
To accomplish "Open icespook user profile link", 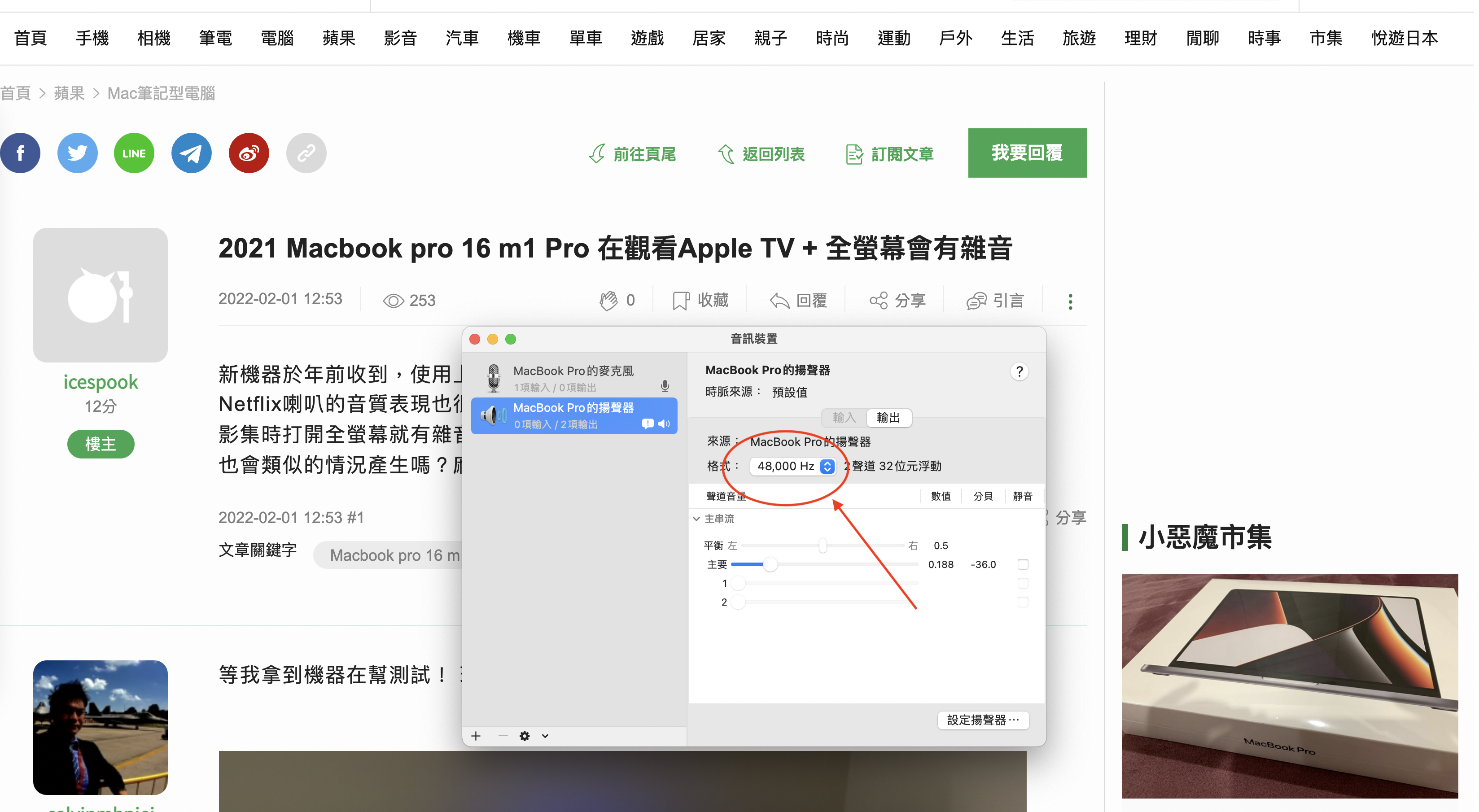I will [x=101, y=382].
